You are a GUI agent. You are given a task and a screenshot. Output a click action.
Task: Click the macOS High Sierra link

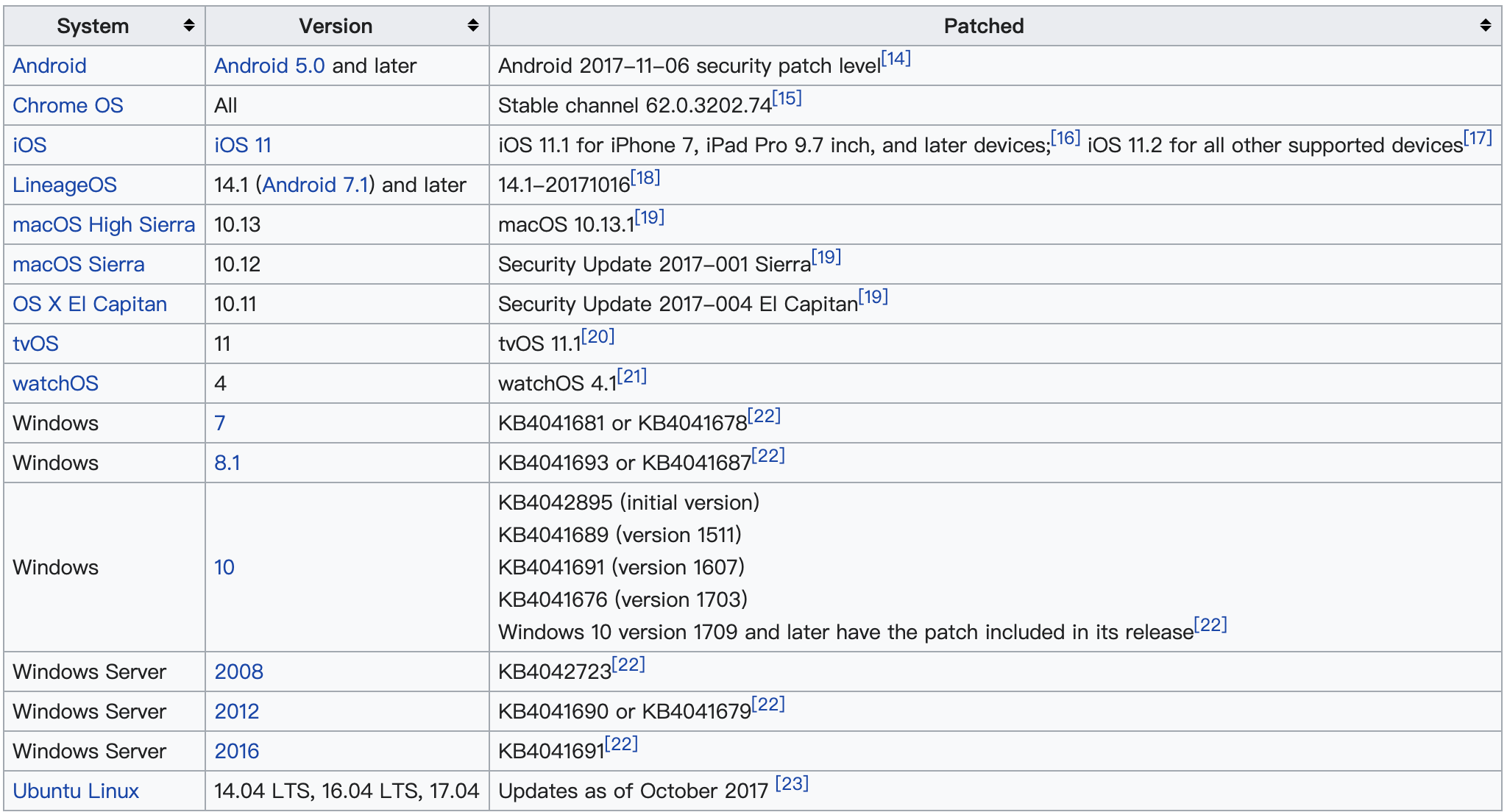[104, 224]
